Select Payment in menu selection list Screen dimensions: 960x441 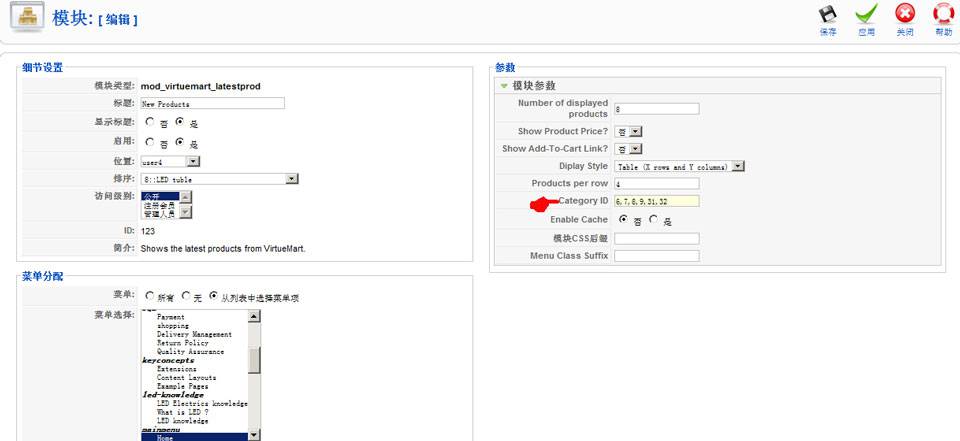click(170, 317)
